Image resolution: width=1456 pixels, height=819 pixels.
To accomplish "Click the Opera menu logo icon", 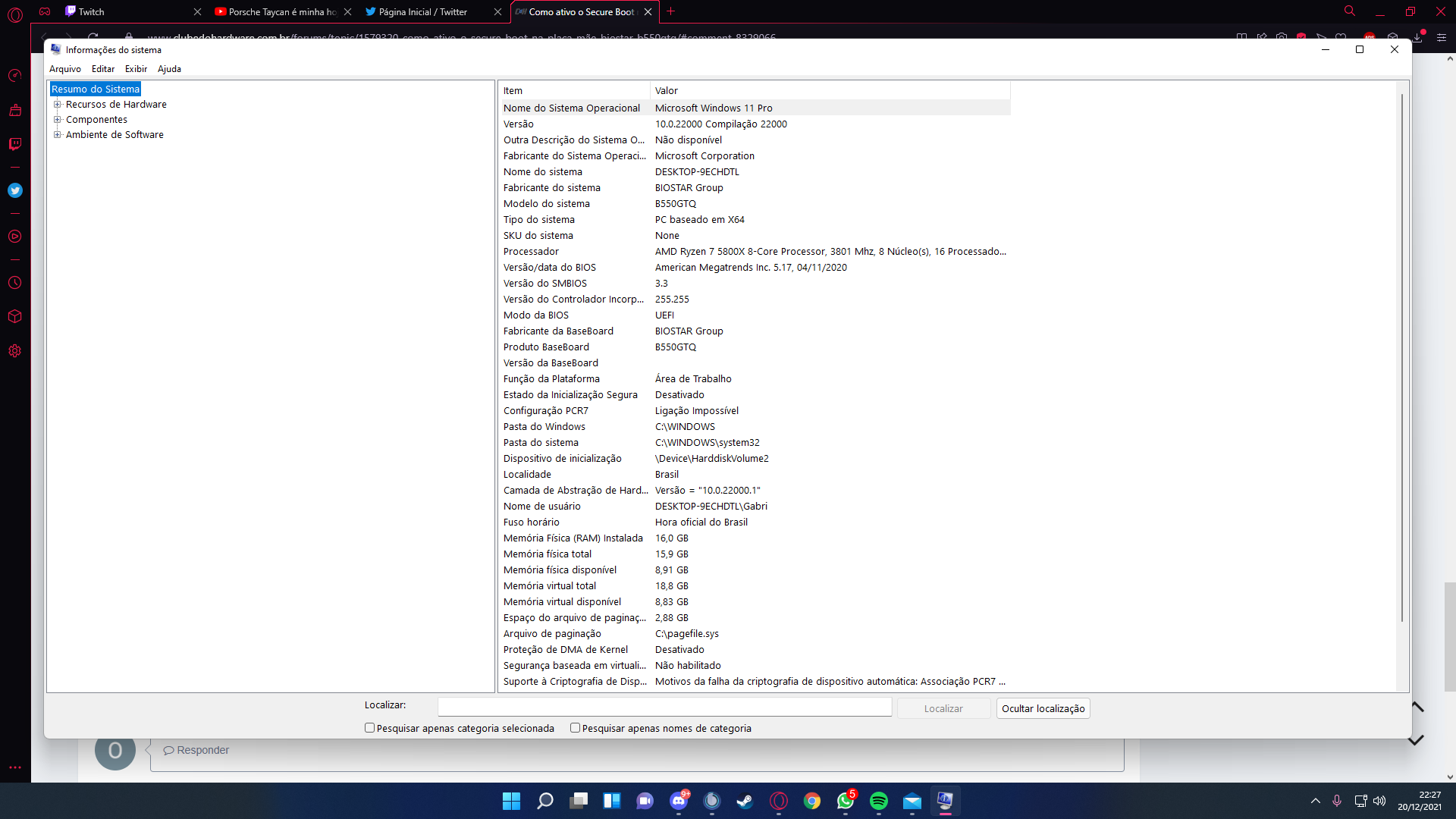I will [x=15, y=14].
